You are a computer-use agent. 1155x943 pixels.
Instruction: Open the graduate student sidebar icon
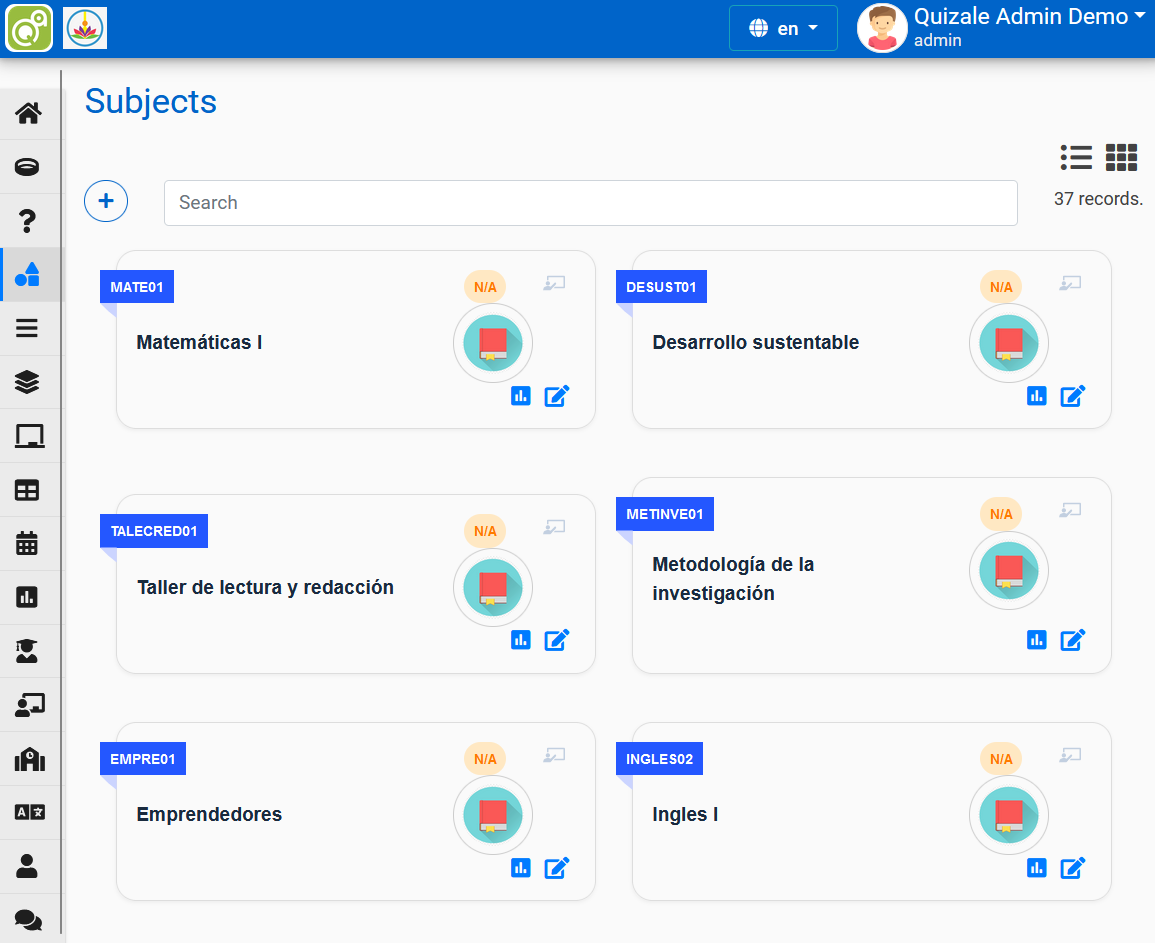pyautogui.click(x=28, y=652)
